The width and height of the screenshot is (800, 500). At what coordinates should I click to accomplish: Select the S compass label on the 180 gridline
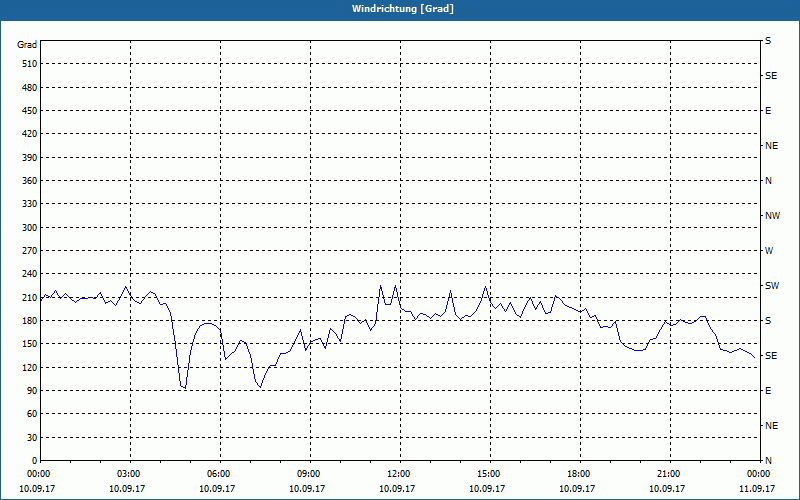(x=768, y=321)
